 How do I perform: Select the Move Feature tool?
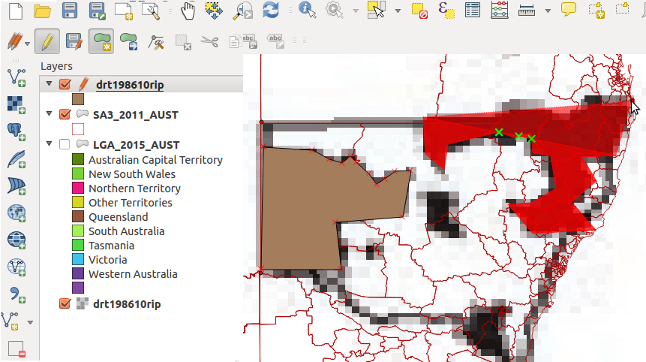[x=129, y=42]
